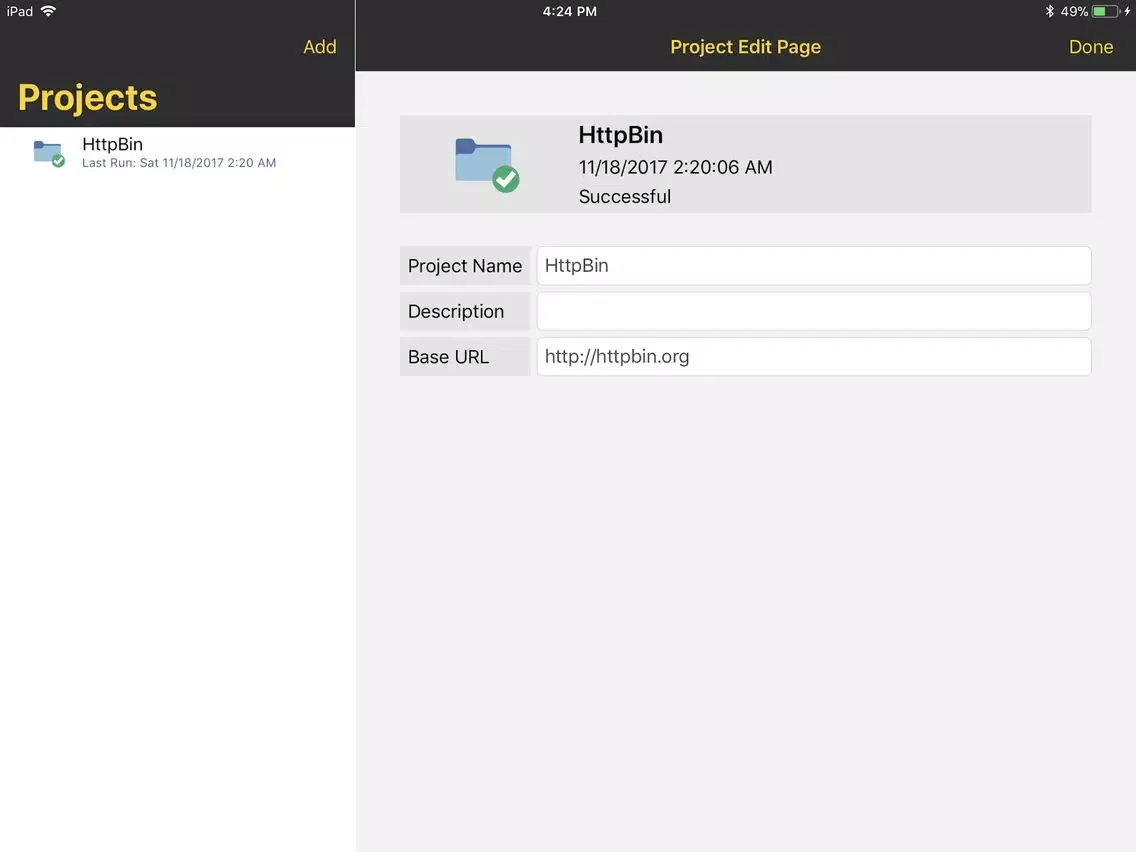This screenshot has width=1136, height=852.
Task: Click the 'Projects' heading
Action: pyautogui.click(x=88, y=98)
